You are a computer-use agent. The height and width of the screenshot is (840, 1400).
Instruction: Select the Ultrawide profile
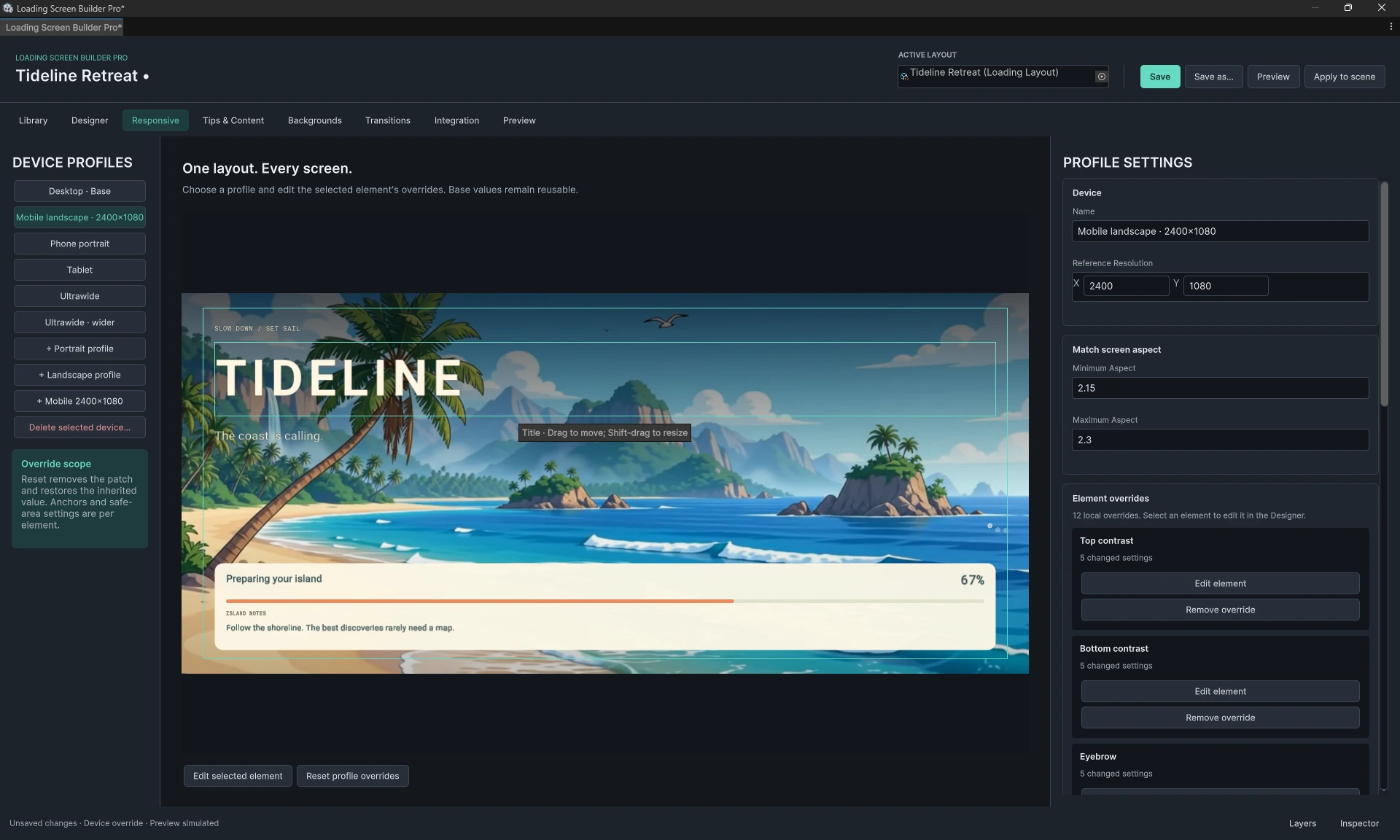tap(79, 296)
